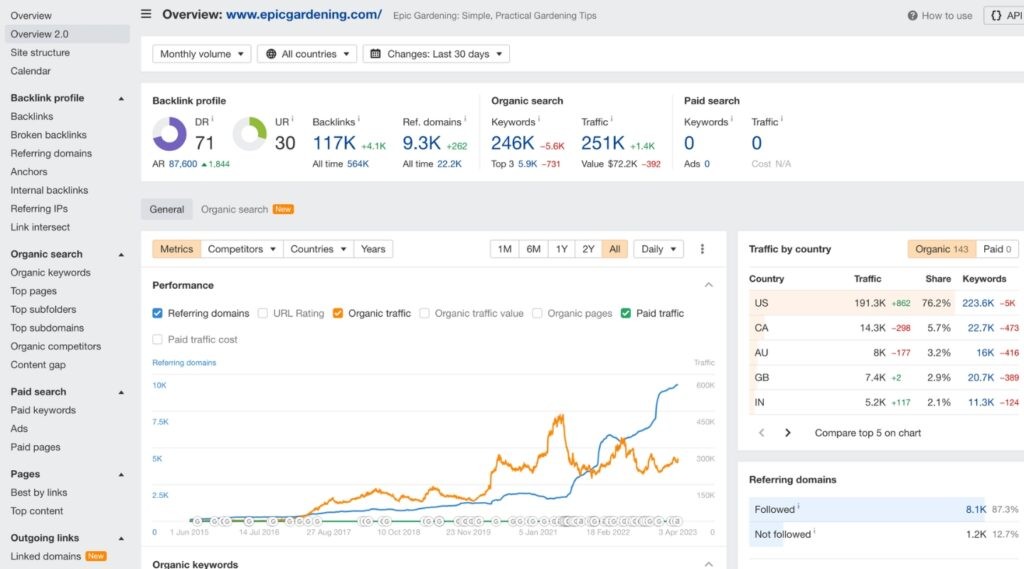Click the How to use help icon
Screen dimensions: 1024x569
(913, 16)
